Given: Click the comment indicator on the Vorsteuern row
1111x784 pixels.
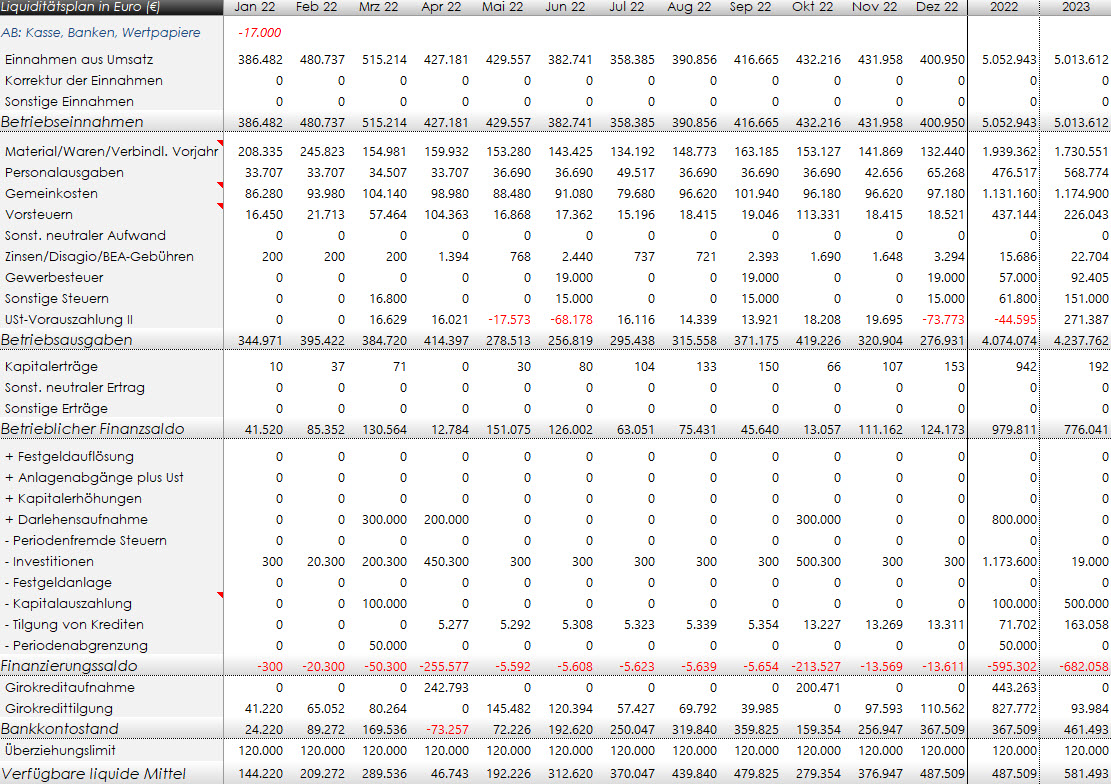Looking at the screenshot, I should 219,207.
